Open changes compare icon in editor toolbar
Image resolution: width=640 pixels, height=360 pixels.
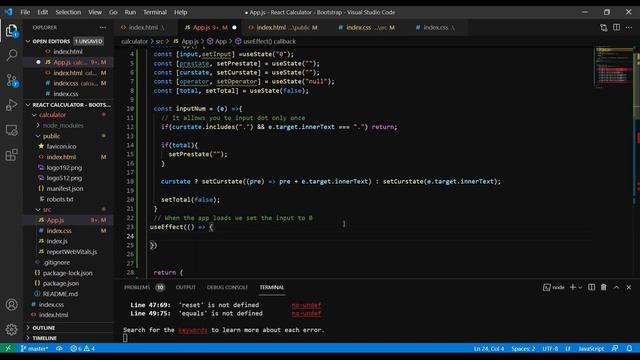604,27
